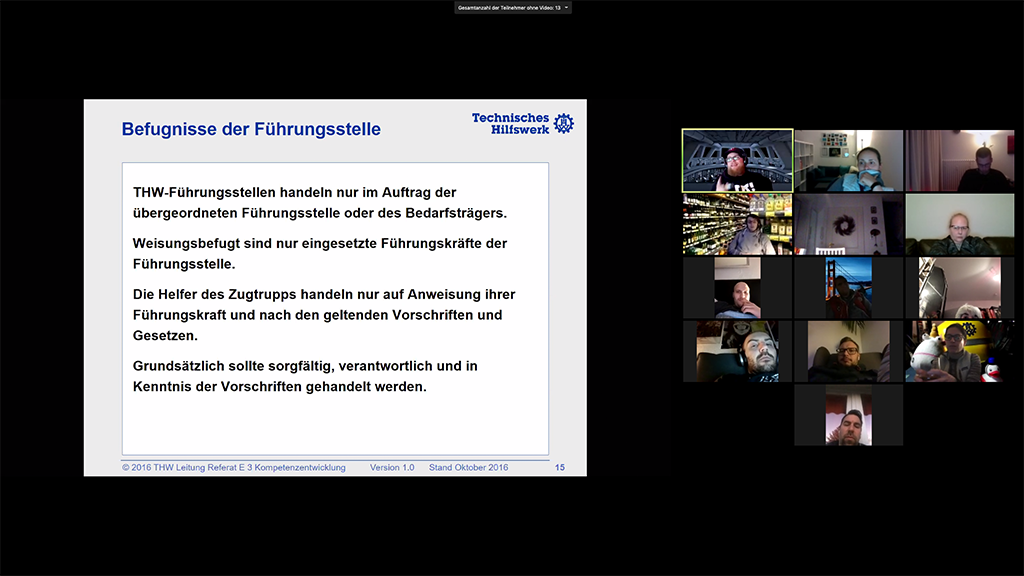Select the yellow-highlighted active speaker video
This screenshot has width=1024, height=576.
click(x=737, y=160)
